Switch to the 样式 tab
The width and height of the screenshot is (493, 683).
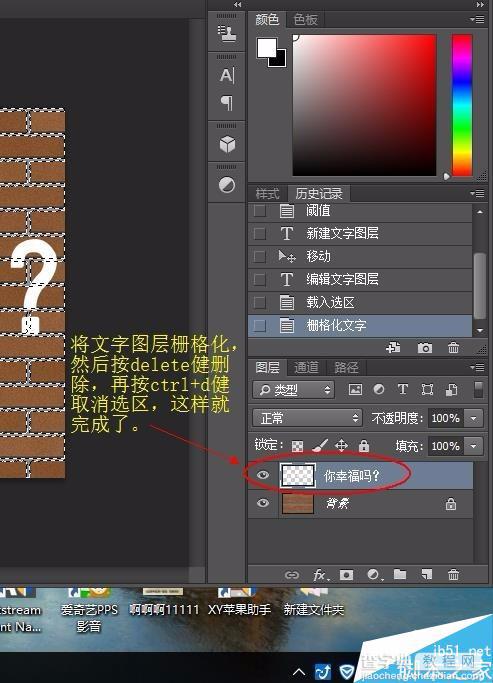[267, 193]
